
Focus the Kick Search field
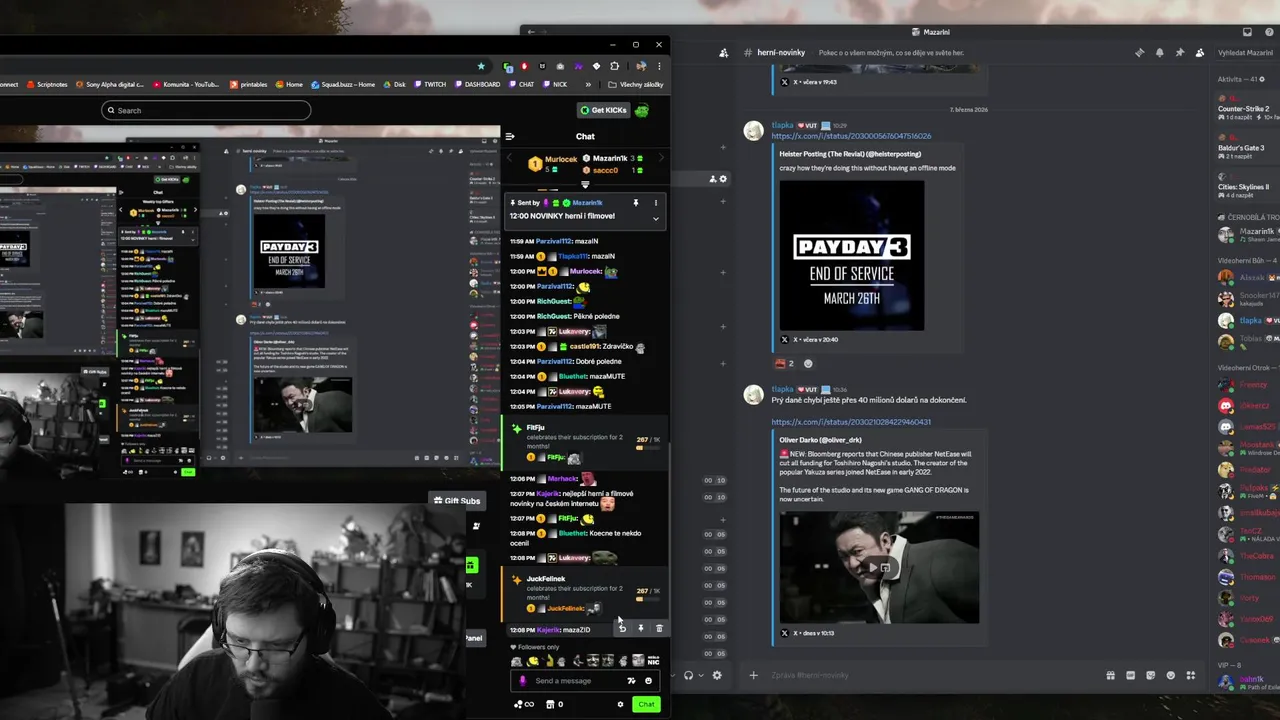pyautogui.click(x=206, y=110)
